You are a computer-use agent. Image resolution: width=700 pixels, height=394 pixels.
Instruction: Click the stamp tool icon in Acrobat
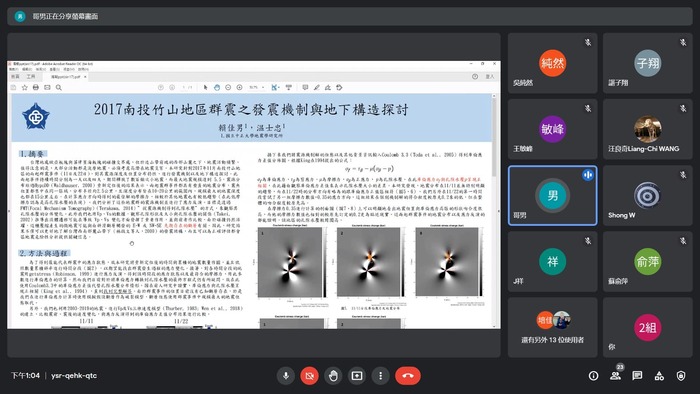pos(339,87)
